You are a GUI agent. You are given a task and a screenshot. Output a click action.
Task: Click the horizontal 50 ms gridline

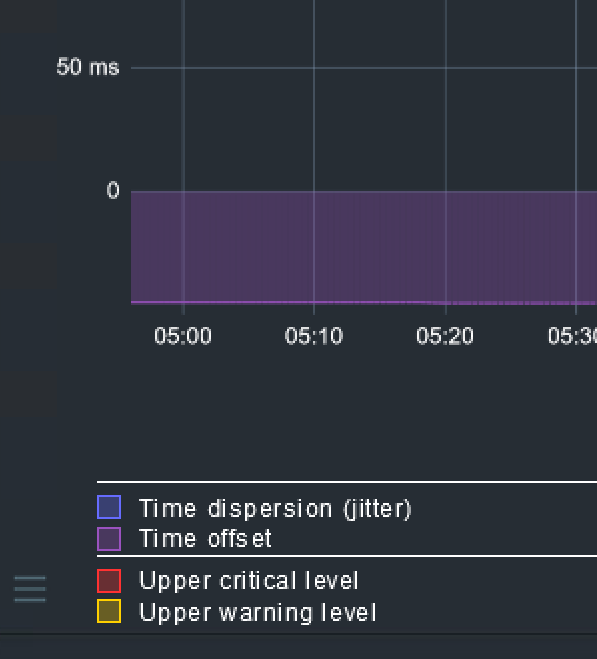(x=364, y=68)
